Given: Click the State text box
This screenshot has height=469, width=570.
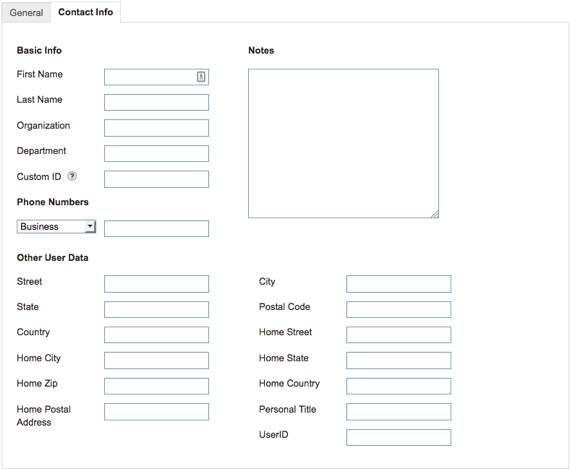Looking at the screenshot, I should point(156,309).
